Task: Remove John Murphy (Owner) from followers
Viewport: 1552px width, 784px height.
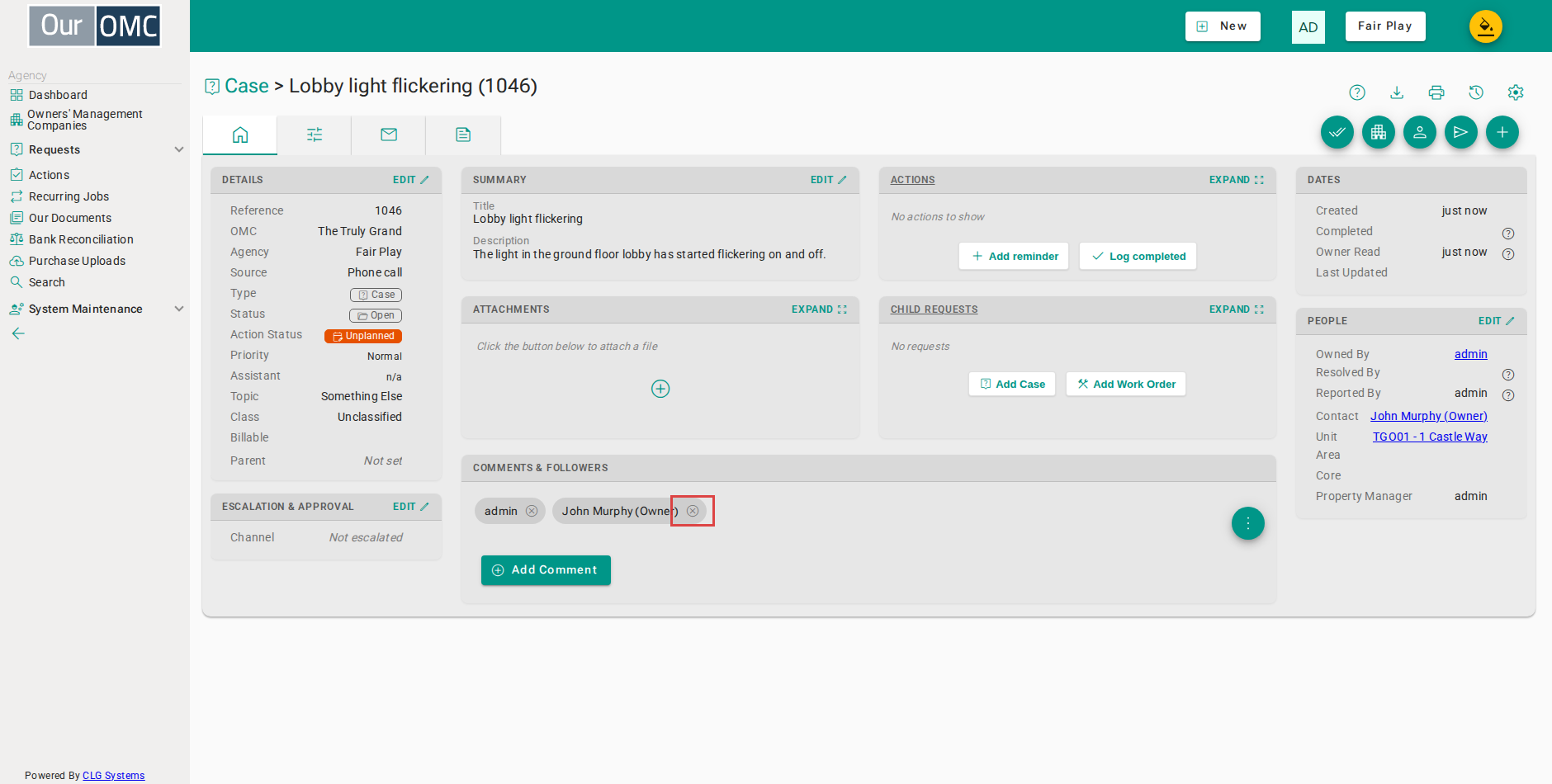Action: pos(693,511)
